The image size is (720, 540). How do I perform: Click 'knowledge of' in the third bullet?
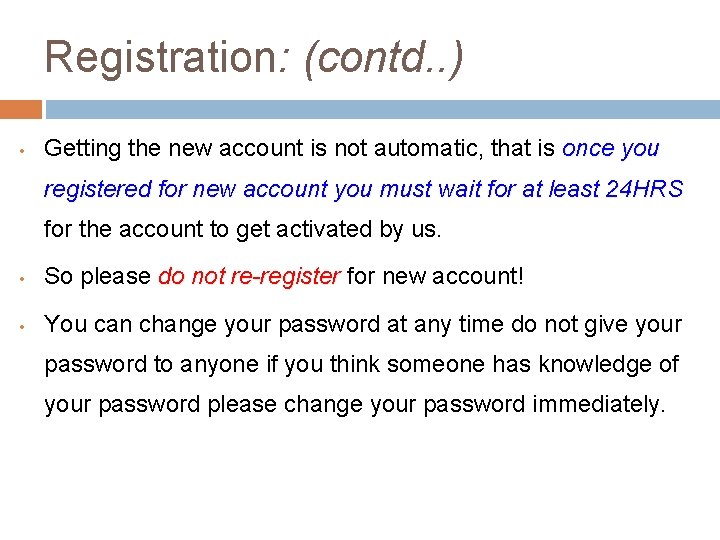tap(609, 365)
